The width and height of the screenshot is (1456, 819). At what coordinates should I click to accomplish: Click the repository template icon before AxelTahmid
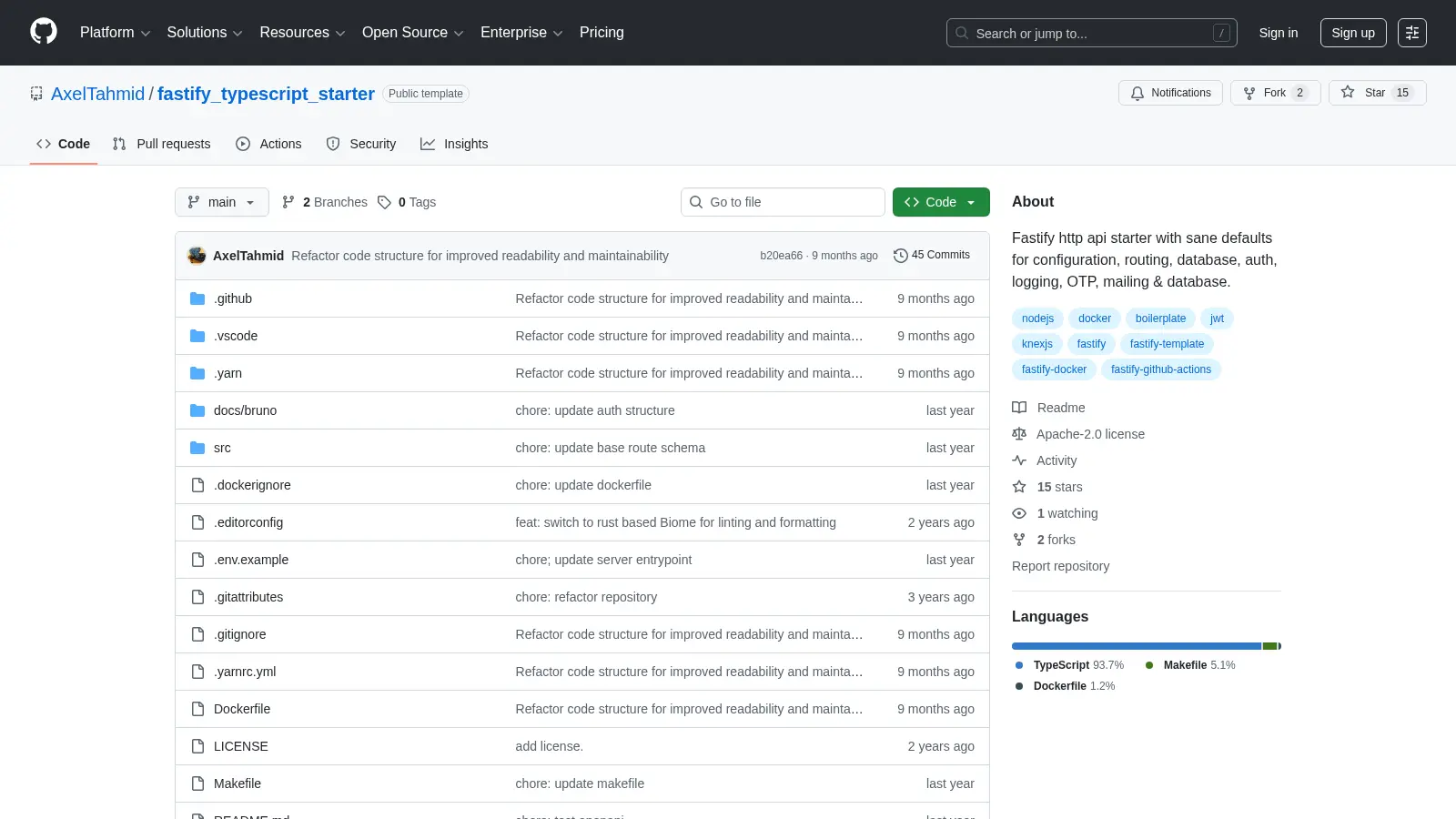click(36, 94)
